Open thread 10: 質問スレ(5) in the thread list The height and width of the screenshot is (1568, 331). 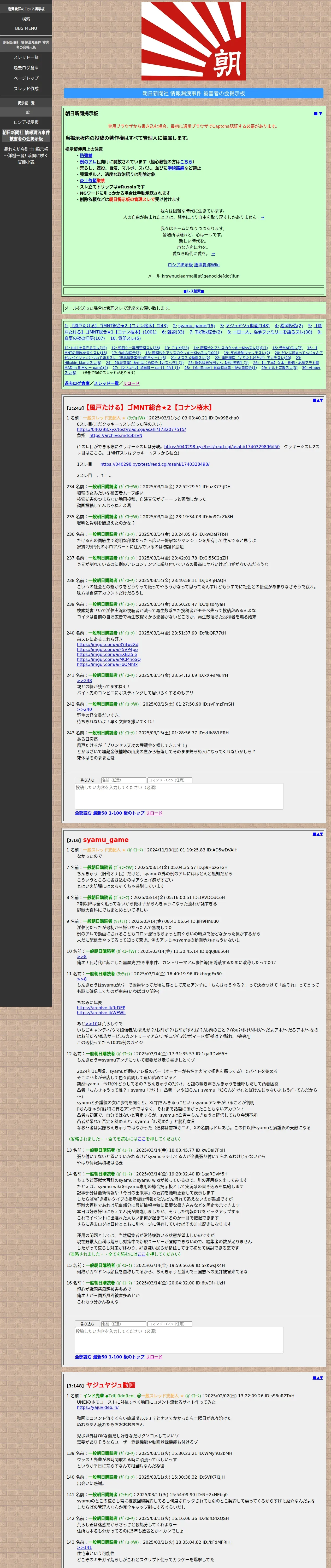tap(125, 338)
